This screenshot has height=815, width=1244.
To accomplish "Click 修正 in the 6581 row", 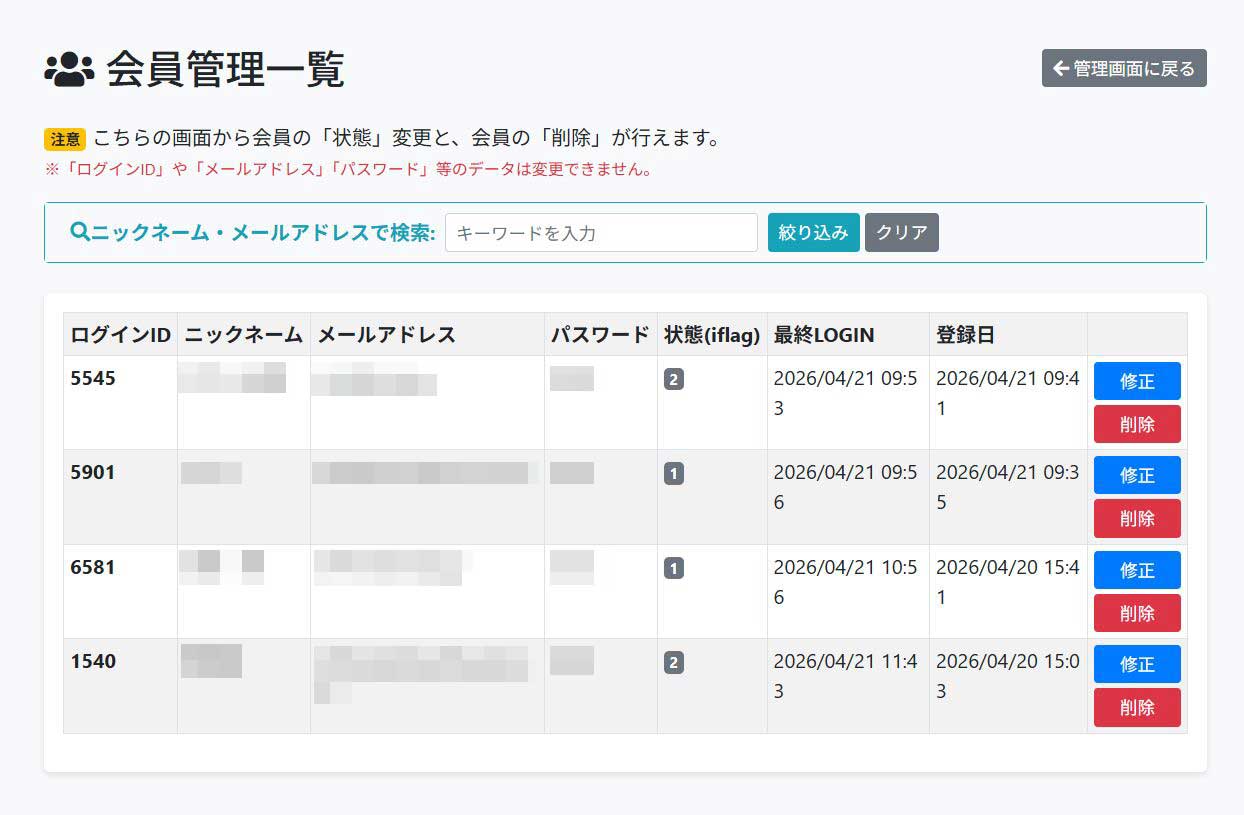I will tap(1136, 570).
